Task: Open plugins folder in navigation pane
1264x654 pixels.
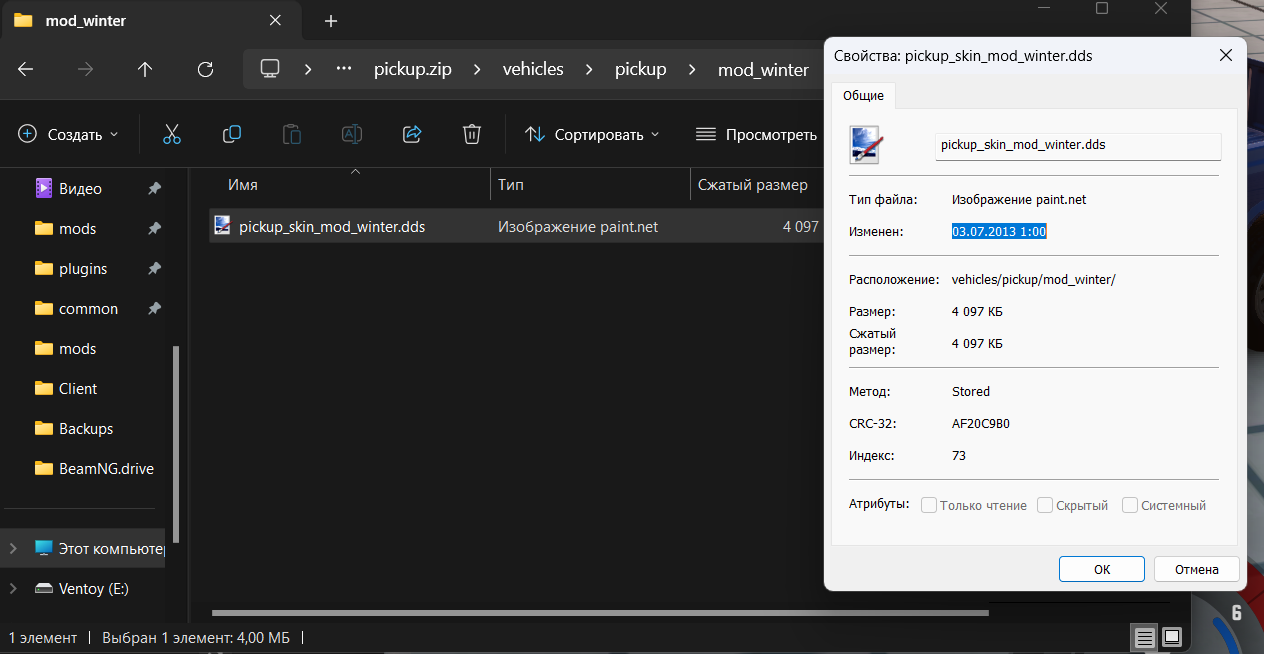Action: pyautogui.click(x=83, y=268)
